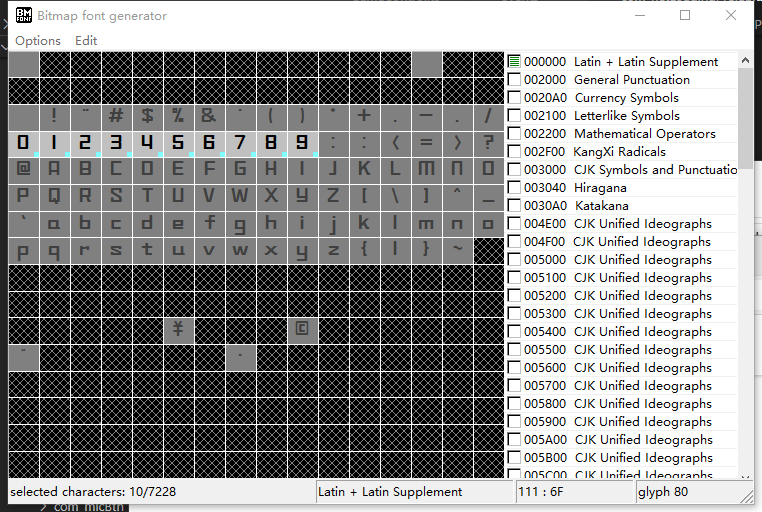Image resolution: width=762 pixels, height=512 pixels.
Task: Click the BMFont application icon in title bar
Action: [24, 16]
